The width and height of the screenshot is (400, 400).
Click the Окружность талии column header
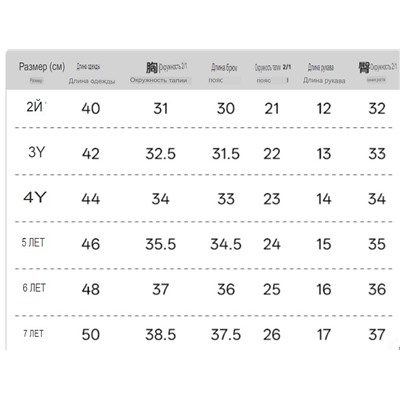159,80
